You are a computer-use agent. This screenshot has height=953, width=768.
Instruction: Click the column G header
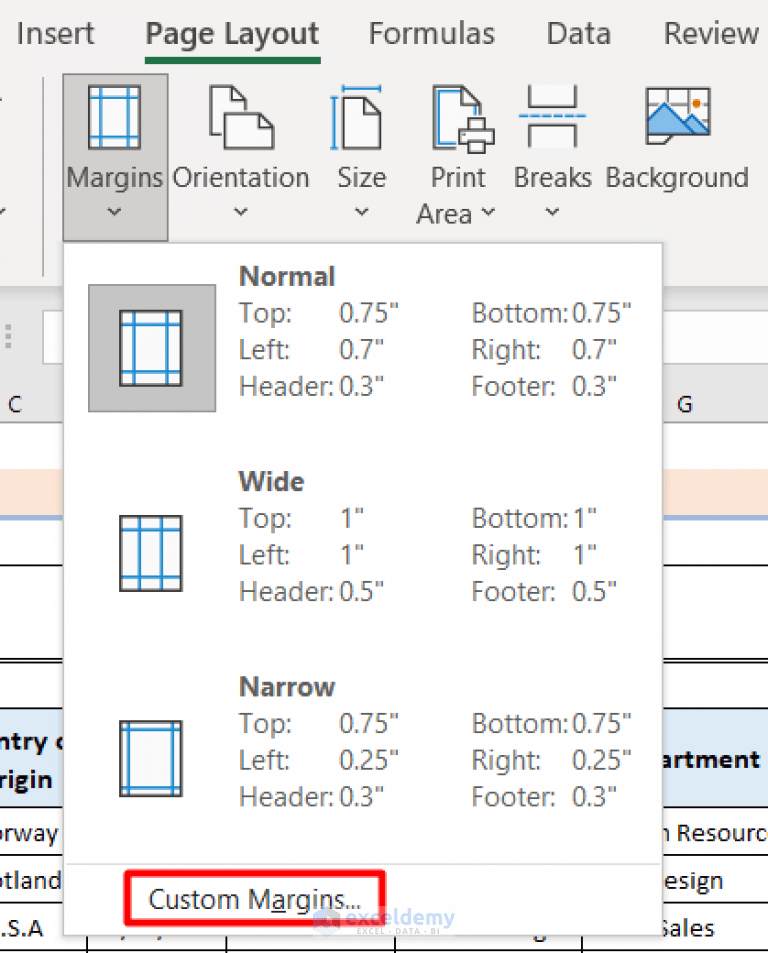coord(685,405)
